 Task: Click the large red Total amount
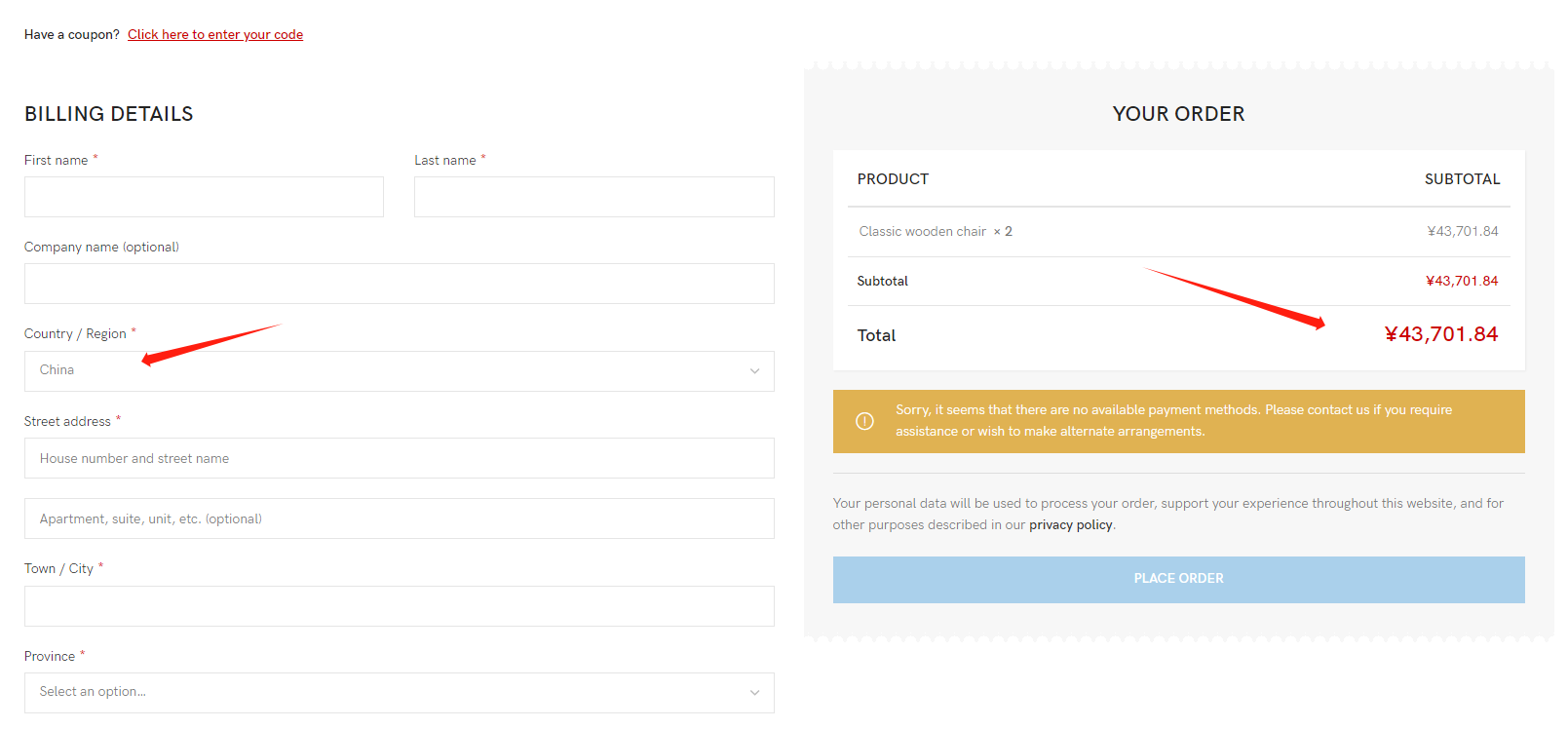[x=1440, y=334]
